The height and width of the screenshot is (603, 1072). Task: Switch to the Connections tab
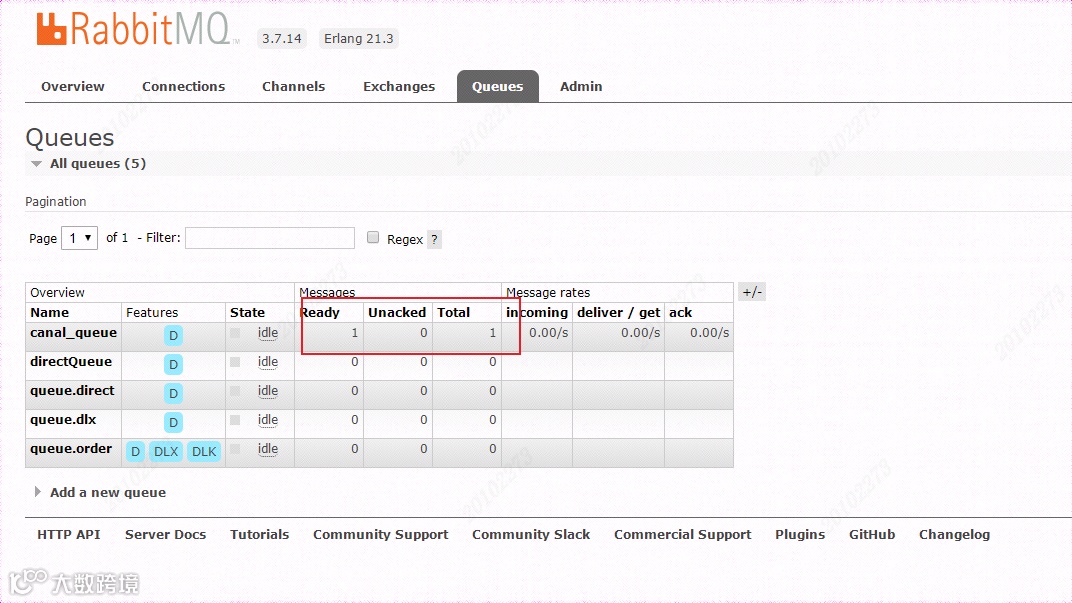(x=183, y=87)
